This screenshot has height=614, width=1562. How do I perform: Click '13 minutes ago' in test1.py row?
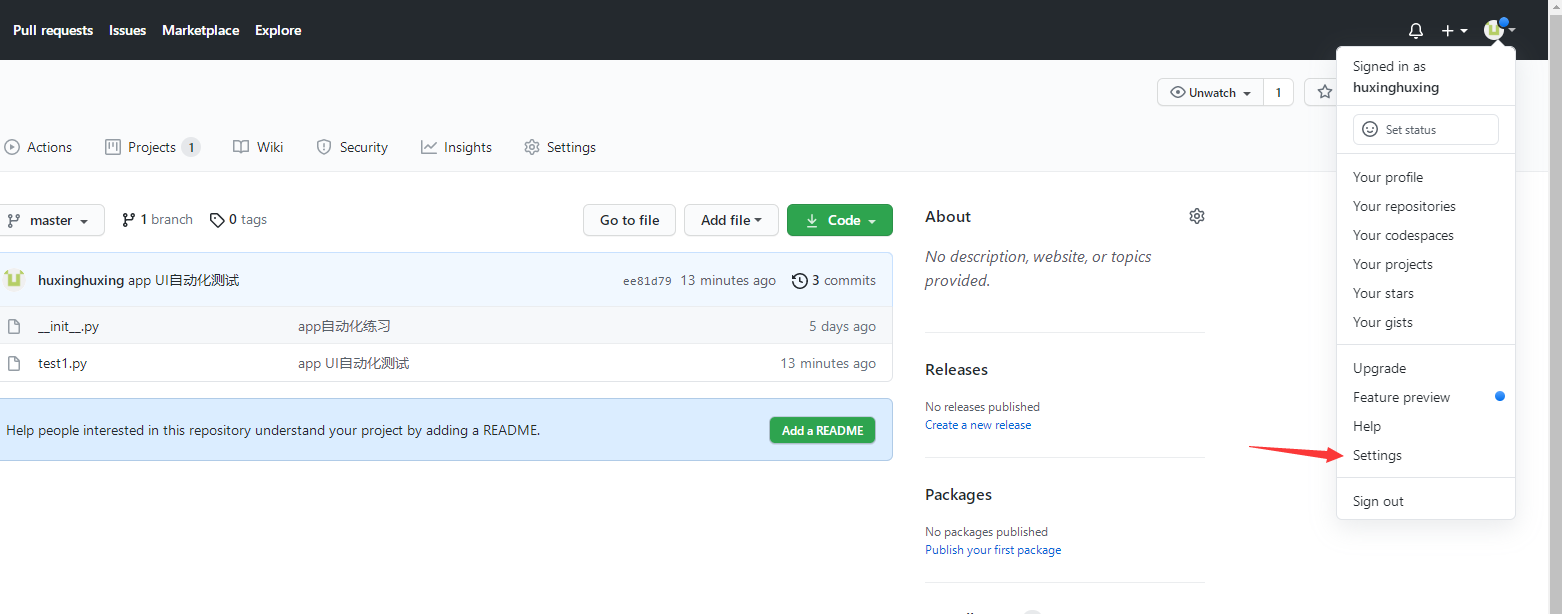828,363
